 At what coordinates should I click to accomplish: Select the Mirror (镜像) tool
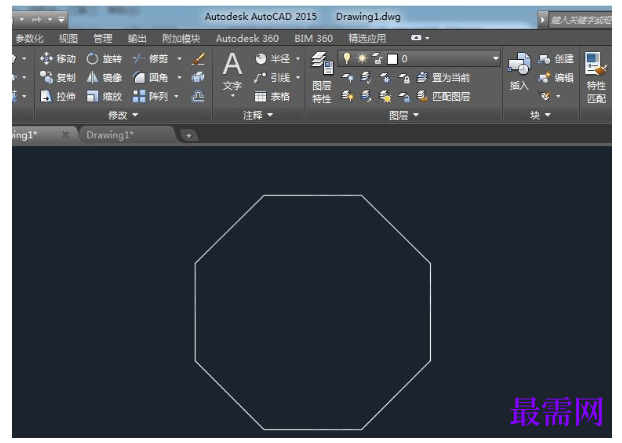104,77
